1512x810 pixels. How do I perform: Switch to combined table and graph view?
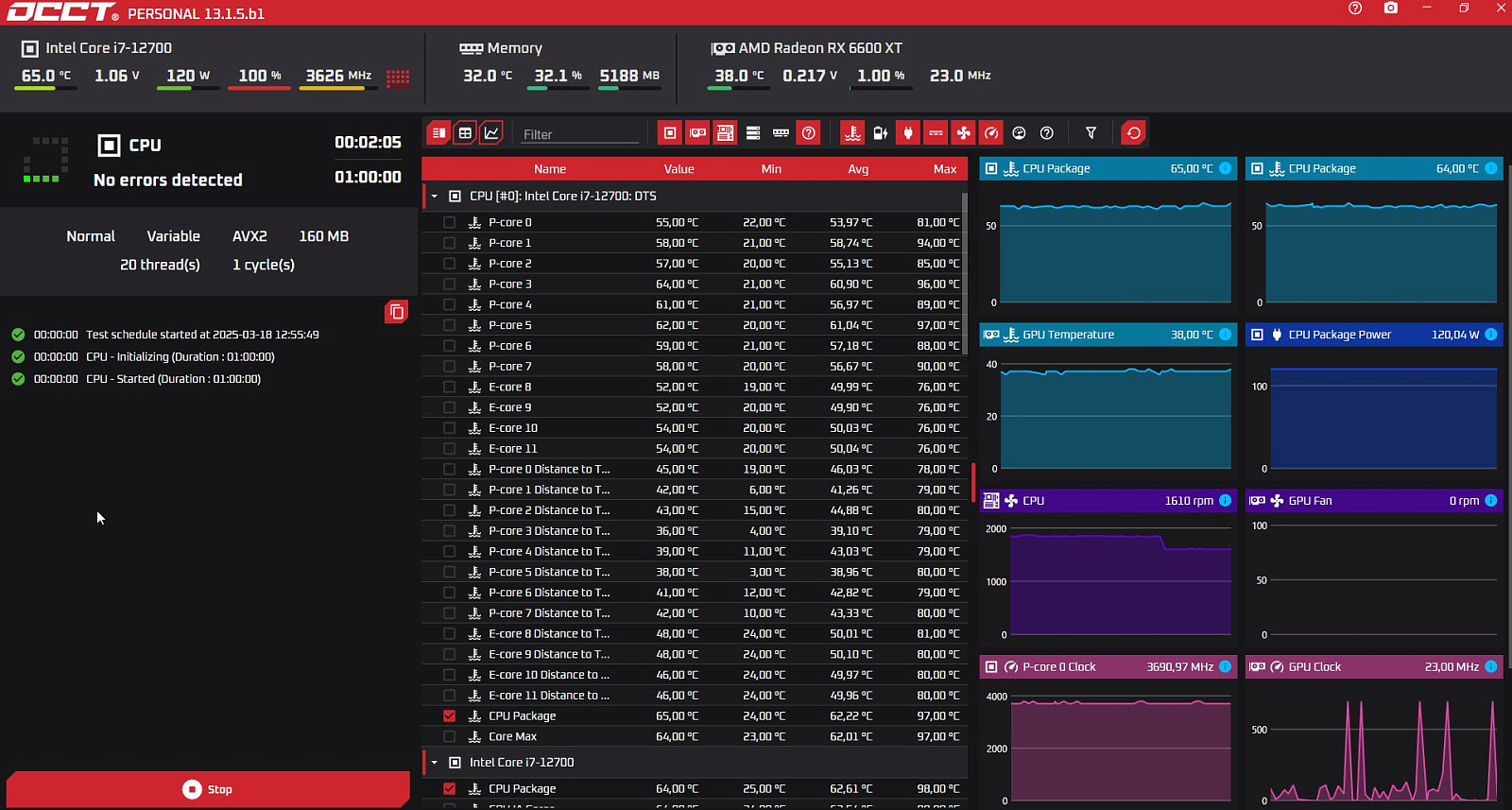[x=438, y=133]
